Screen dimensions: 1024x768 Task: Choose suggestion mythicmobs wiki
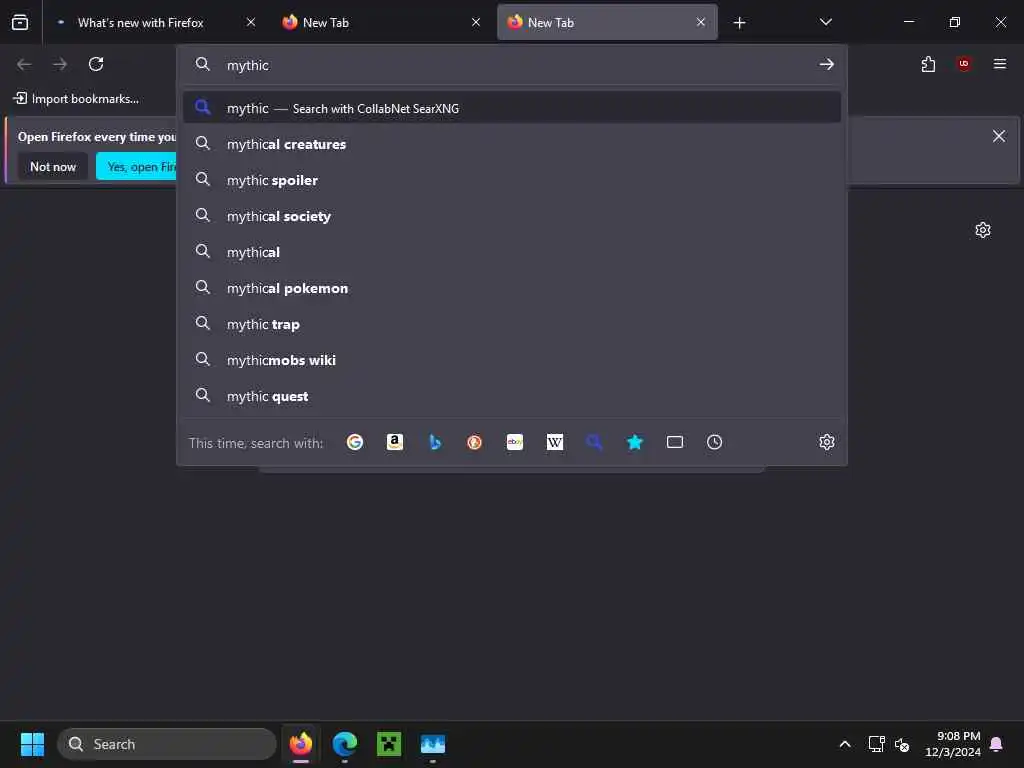click(x=512, y=360)
